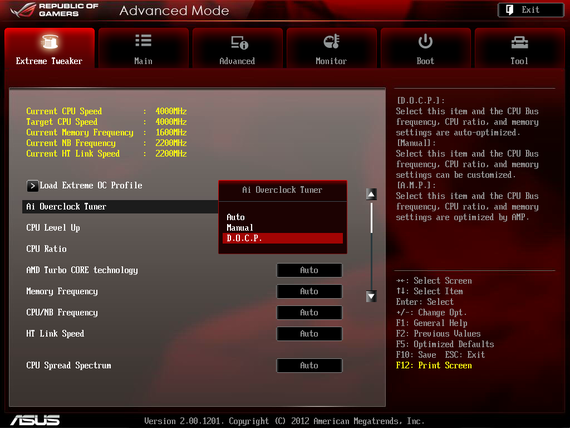Click the F2: Previous Values hint
Viewport: 570px width, 428px height.
point(438,333)
